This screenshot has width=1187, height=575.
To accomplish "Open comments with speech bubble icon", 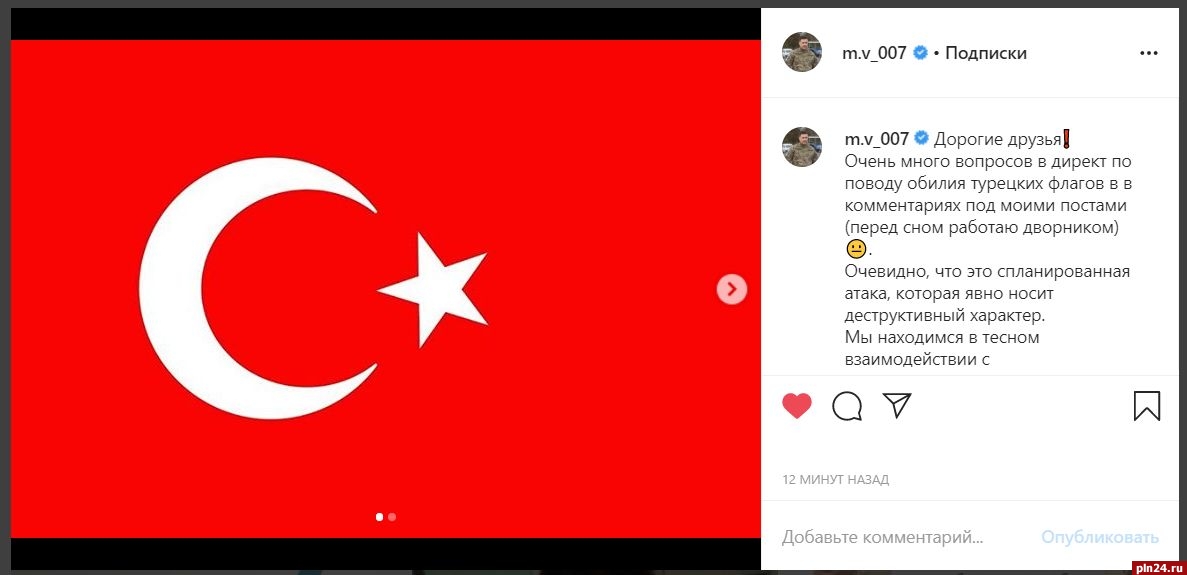I will [847, 406].
